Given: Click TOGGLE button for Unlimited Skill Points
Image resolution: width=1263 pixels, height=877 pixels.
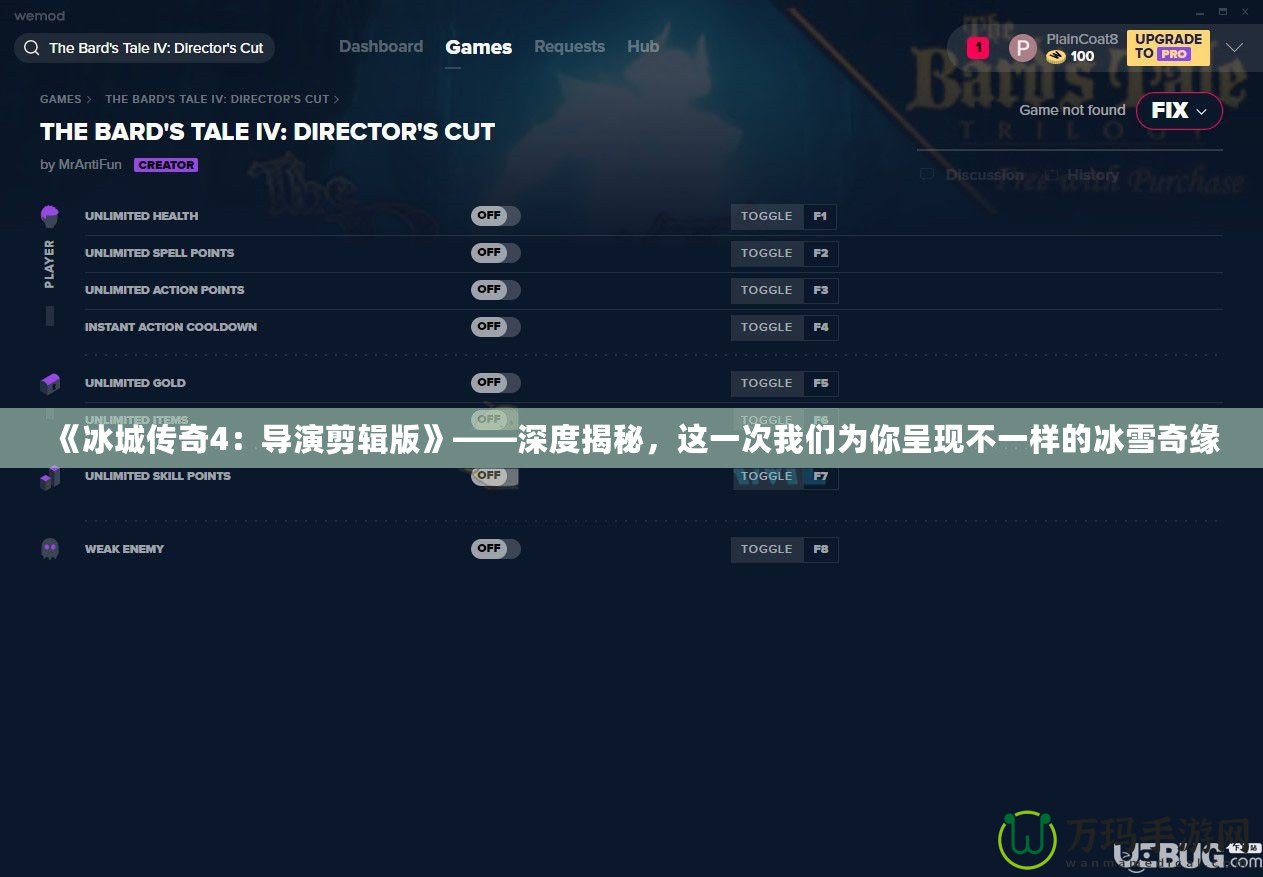Looking at the screenshot, I should tap(767, 476).
